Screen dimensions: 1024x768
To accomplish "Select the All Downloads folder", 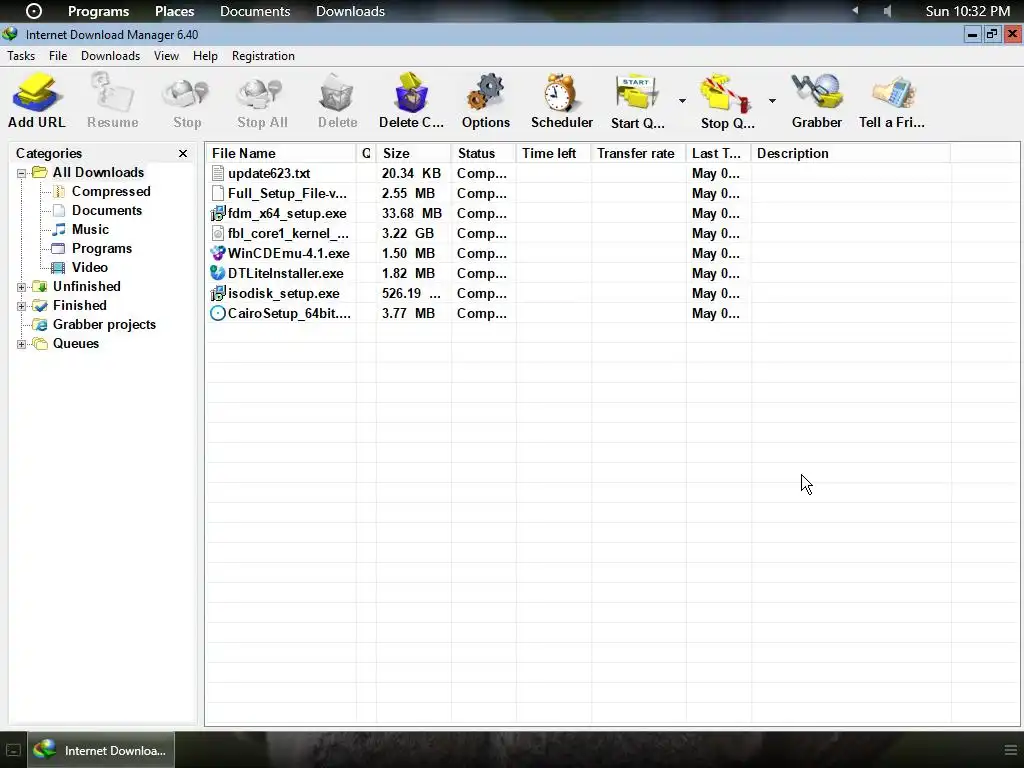I will [98, 172].
